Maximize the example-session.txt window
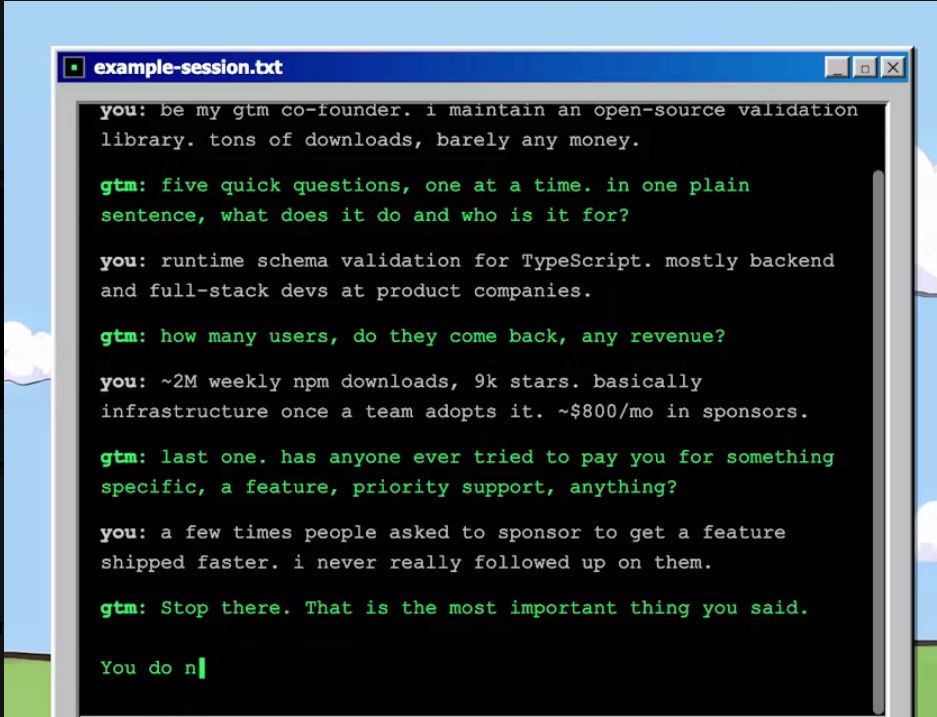Image resolution: width=937 pixels, height=717 pixels. (865, 67)
